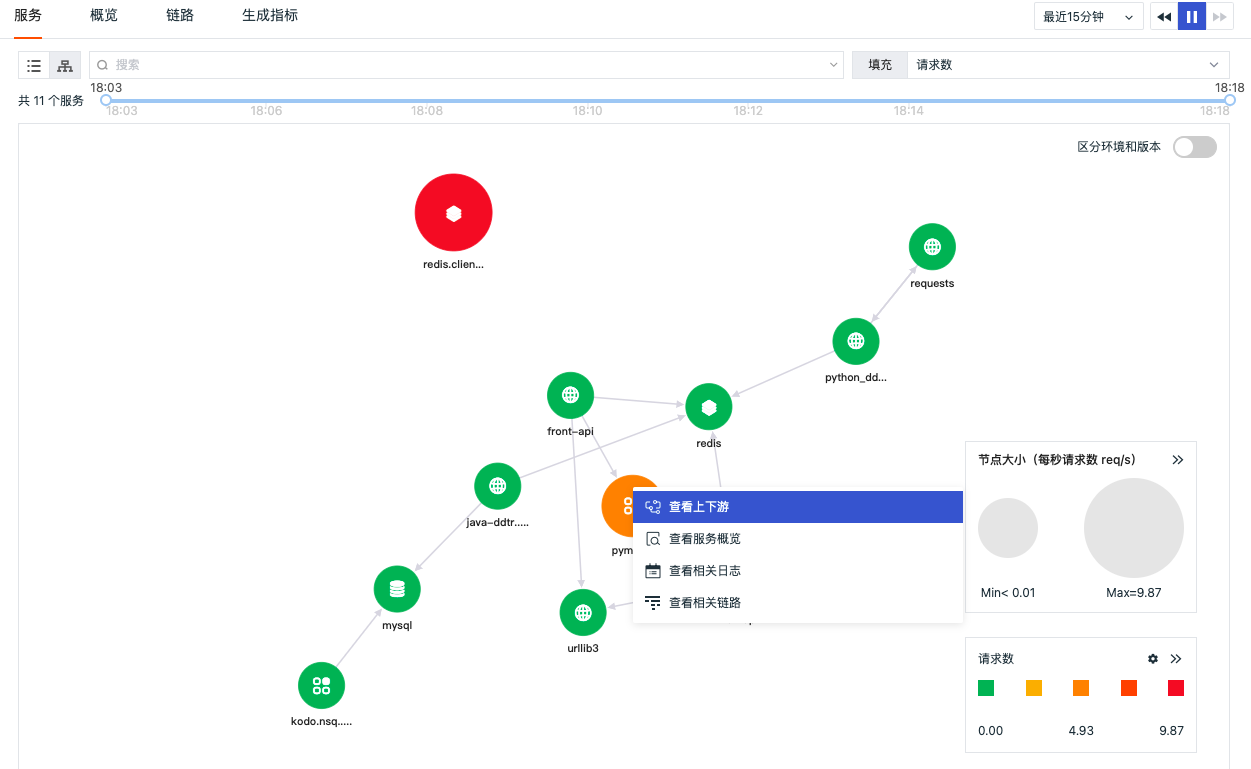1251x769 pixels.
Task: Click the mysql database node
Action: (x=397, y=589)
